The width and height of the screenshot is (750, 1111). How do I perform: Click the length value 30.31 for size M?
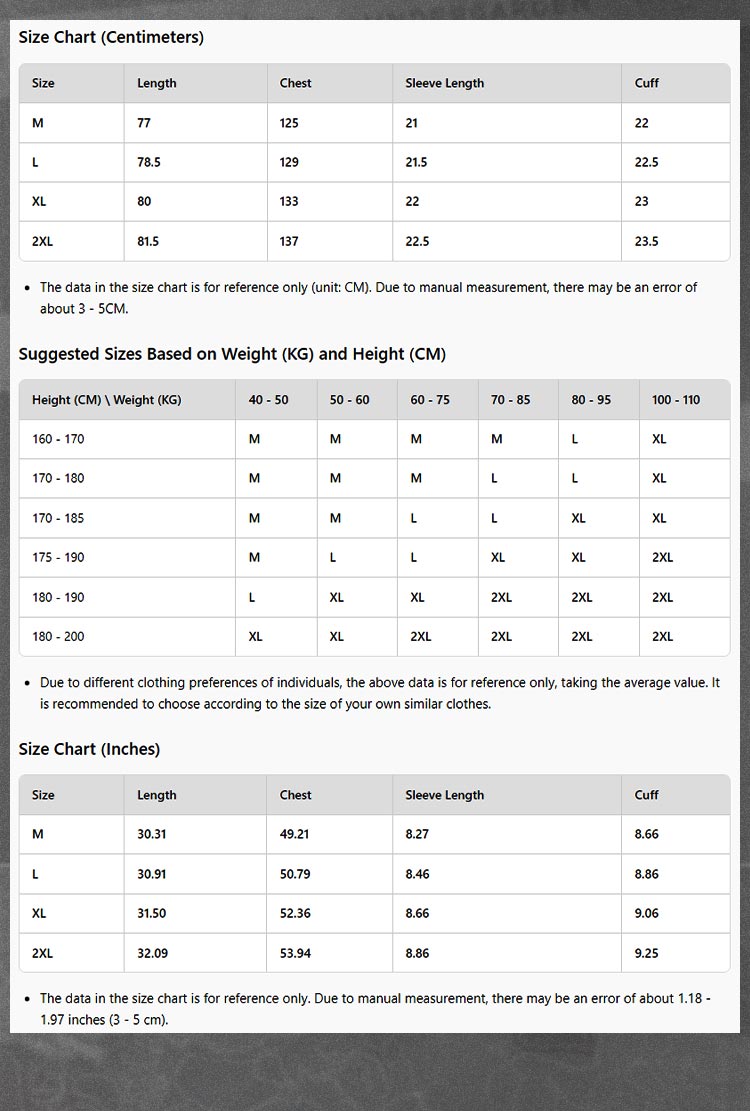[x=152, y=834]
